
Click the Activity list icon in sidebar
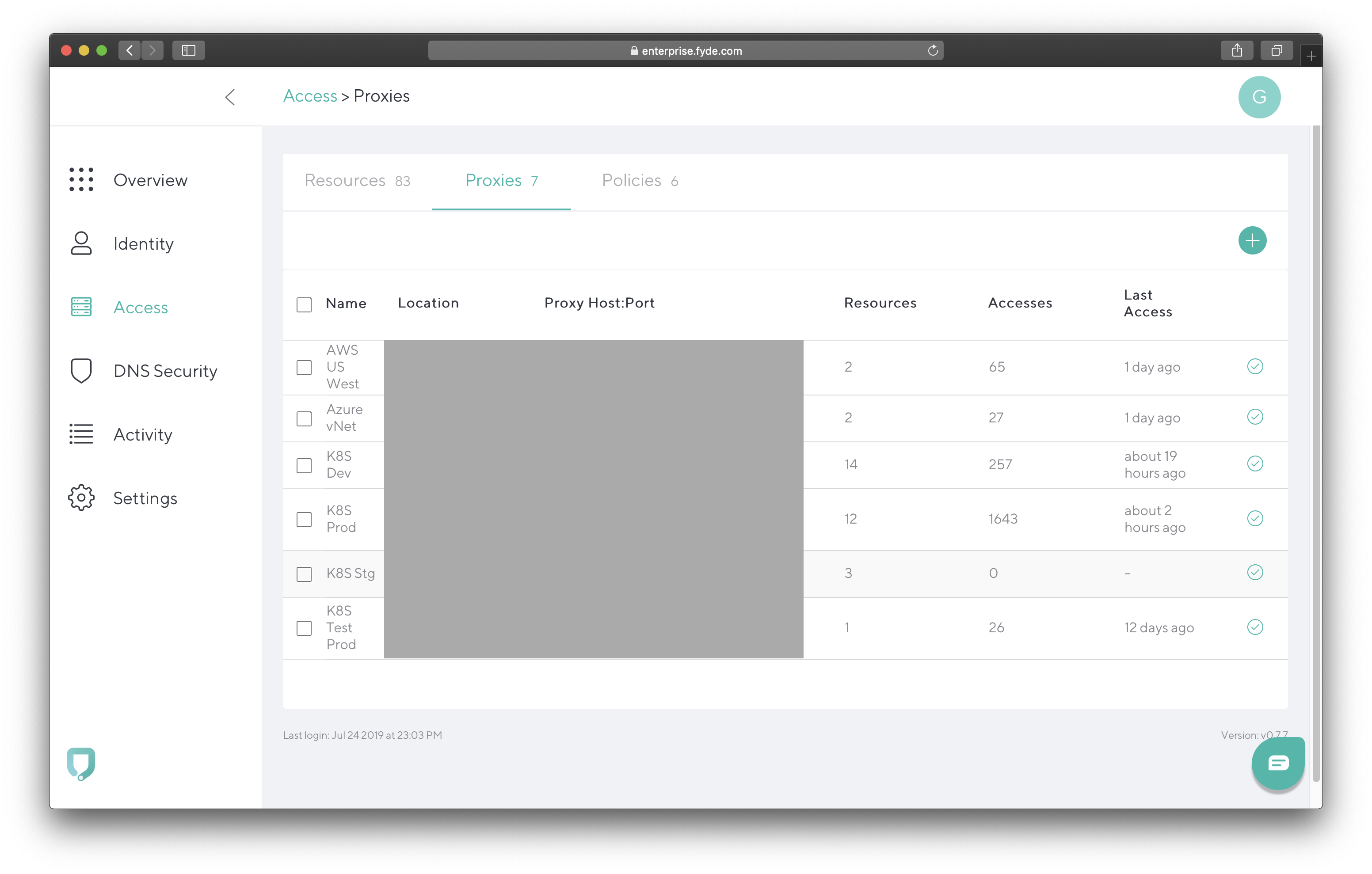80,434
